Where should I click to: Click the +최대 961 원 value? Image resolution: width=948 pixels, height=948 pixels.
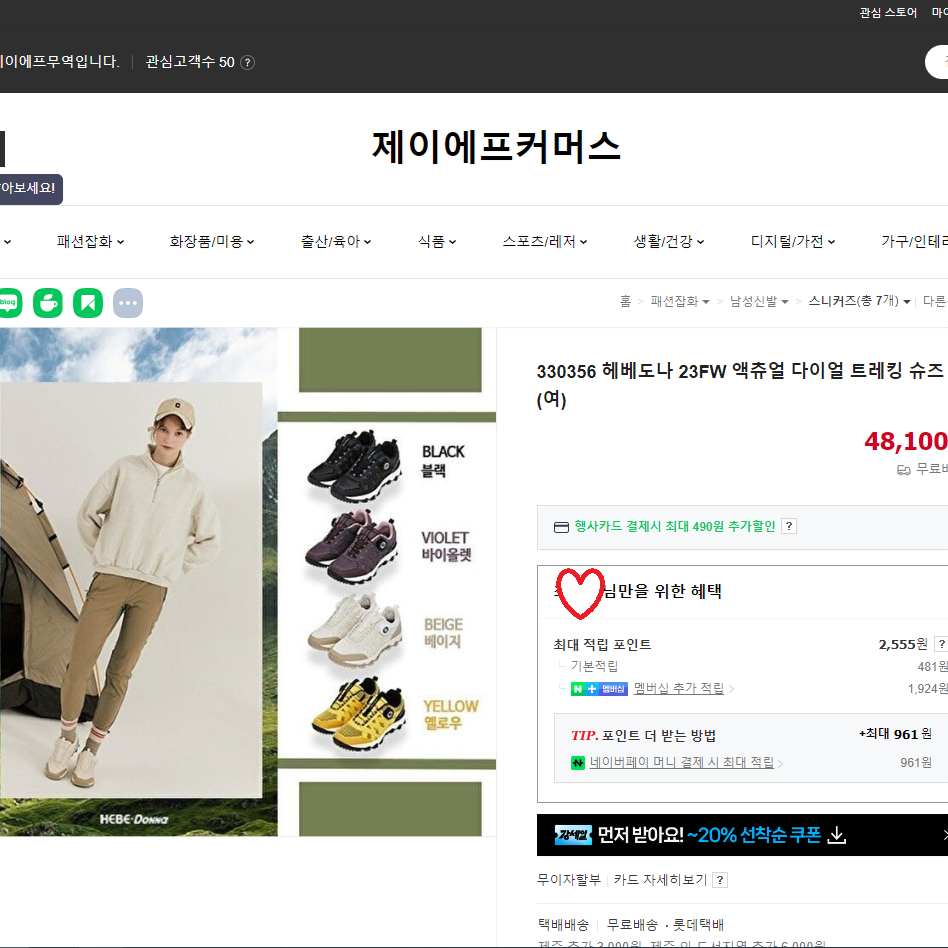[x=895, y=734]
